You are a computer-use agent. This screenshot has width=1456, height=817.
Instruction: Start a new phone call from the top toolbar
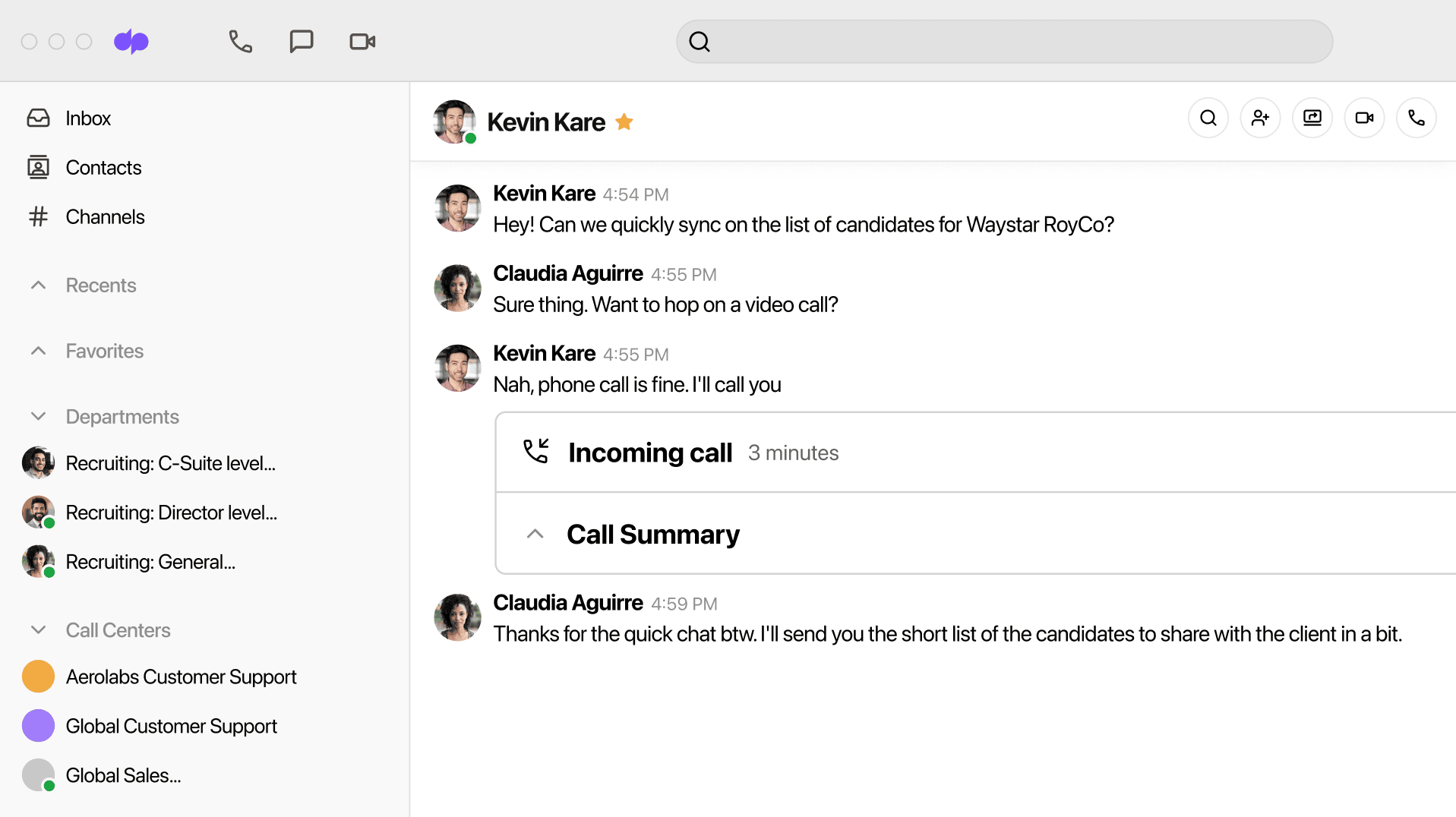[240, 41]
